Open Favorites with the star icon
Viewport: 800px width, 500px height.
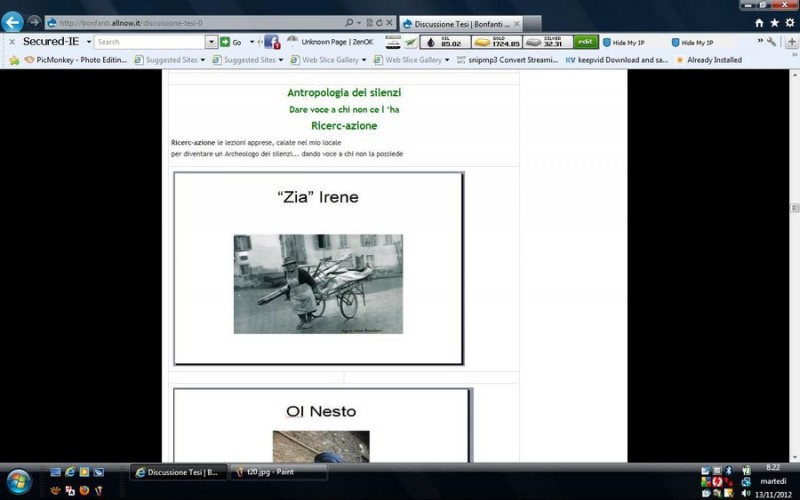(774, 22)
